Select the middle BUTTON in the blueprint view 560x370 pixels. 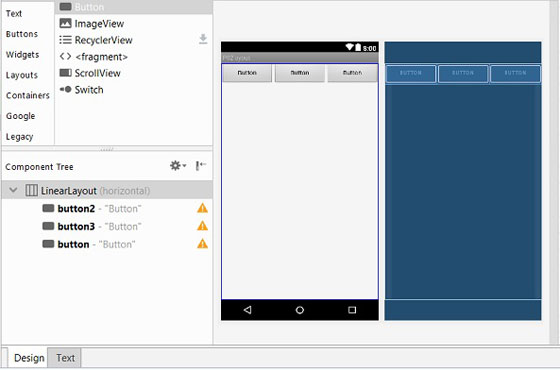tap(463, 74)
